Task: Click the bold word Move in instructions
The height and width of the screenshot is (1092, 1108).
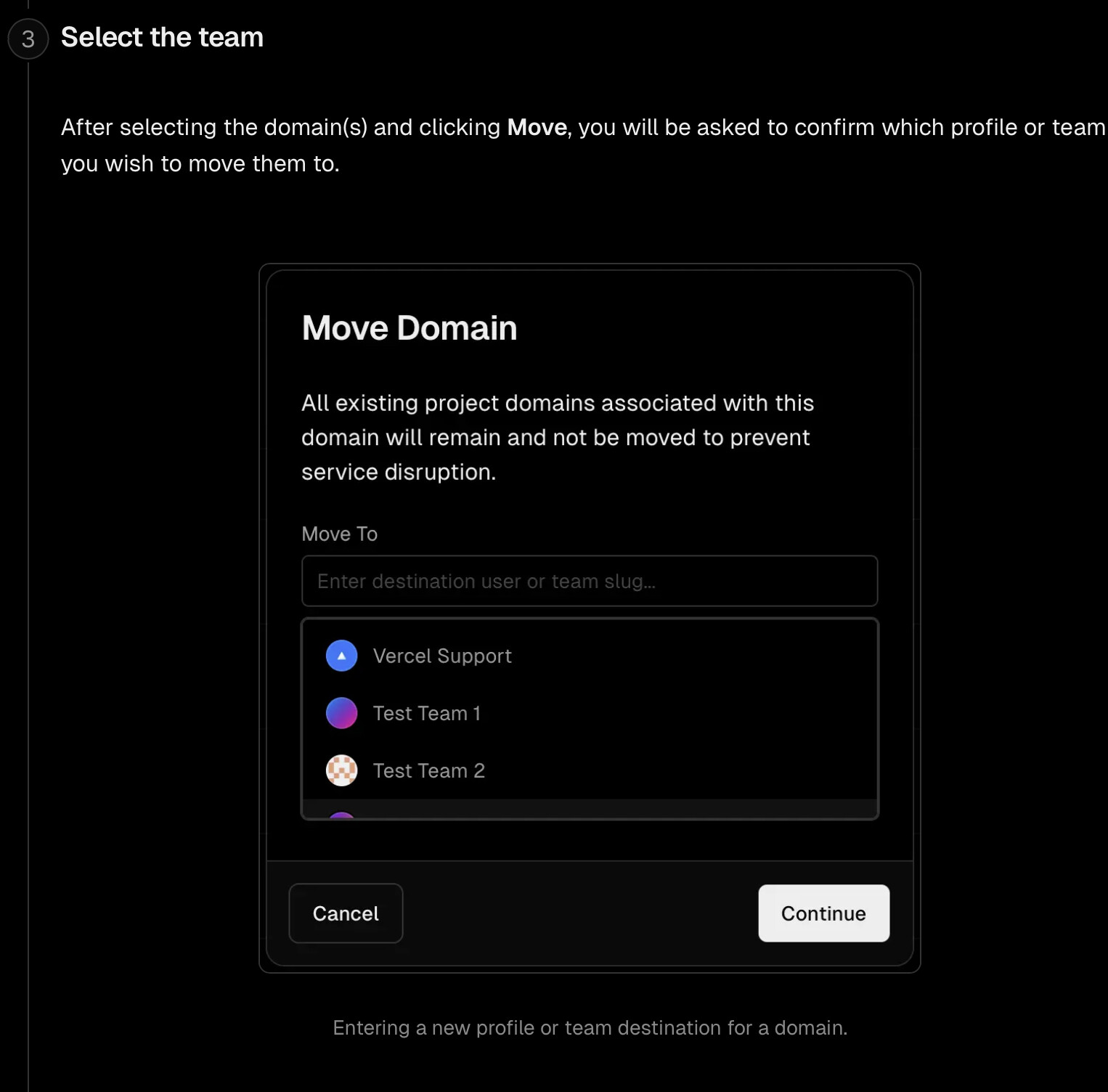Action: pyautogui.click(x=537, y=127)
